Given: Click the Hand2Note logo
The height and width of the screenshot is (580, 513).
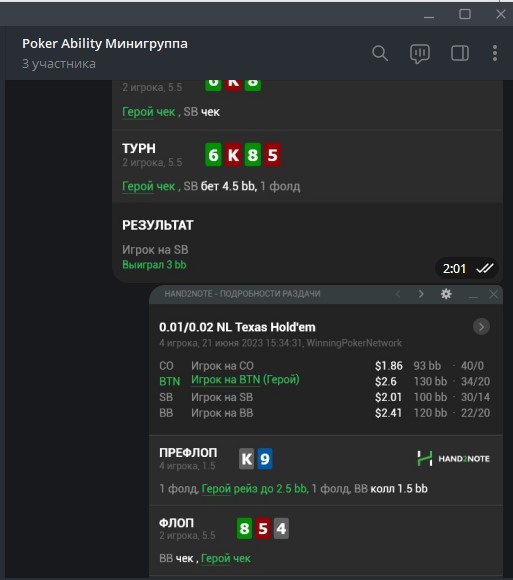Looking at the screenshot, I should coord(453,459).
